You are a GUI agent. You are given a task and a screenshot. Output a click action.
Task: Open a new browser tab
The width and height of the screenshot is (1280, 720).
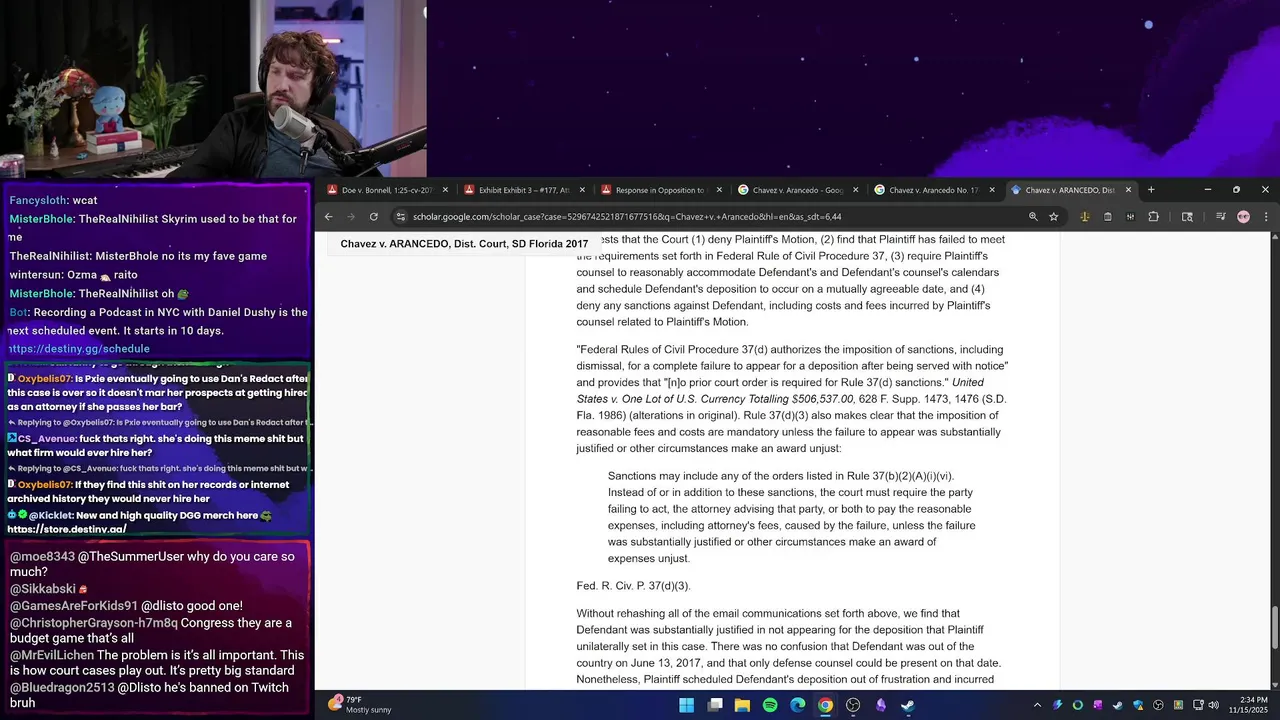click(x=1151, y=190)
